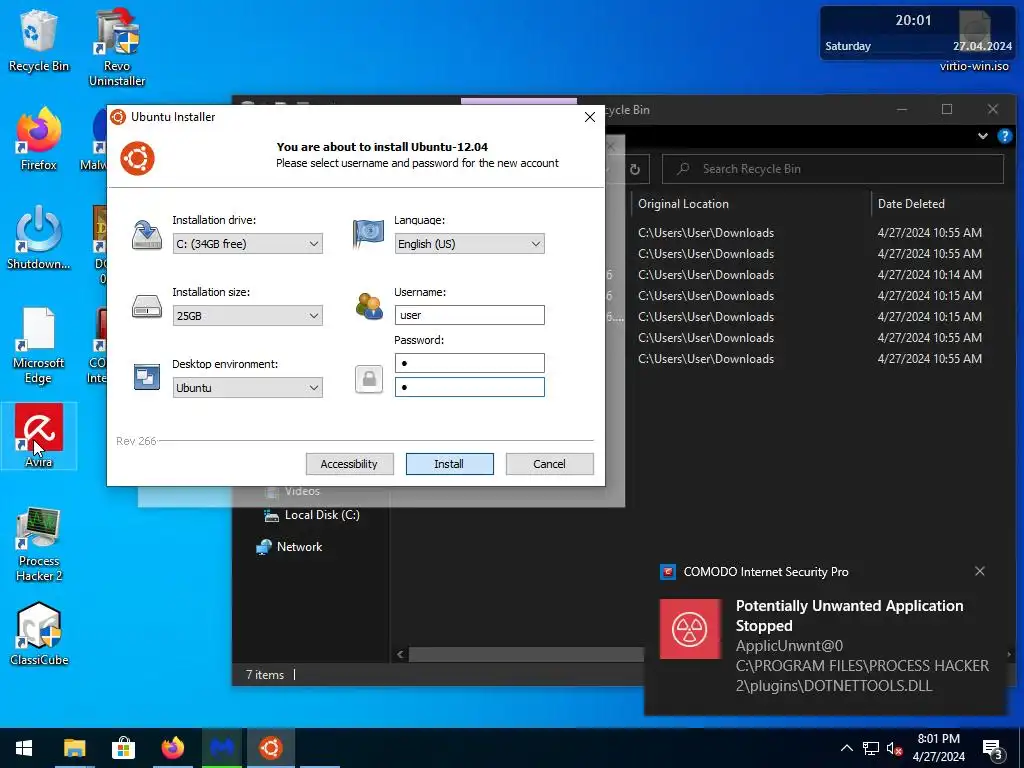Open the notification center icon
The image size is (1024, 768).
(x=992, y=748)
